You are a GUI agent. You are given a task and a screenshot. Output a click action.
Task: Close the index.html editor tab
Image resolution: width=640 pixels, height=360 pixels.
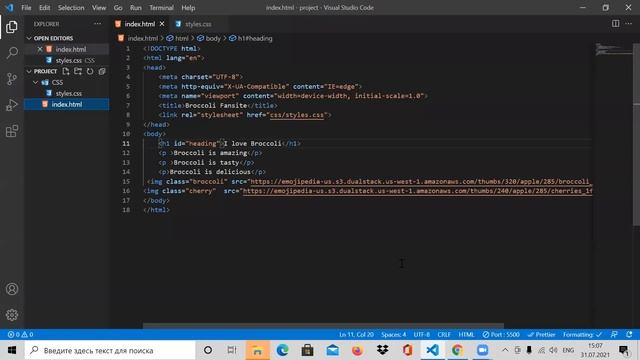tap(162, 24)
